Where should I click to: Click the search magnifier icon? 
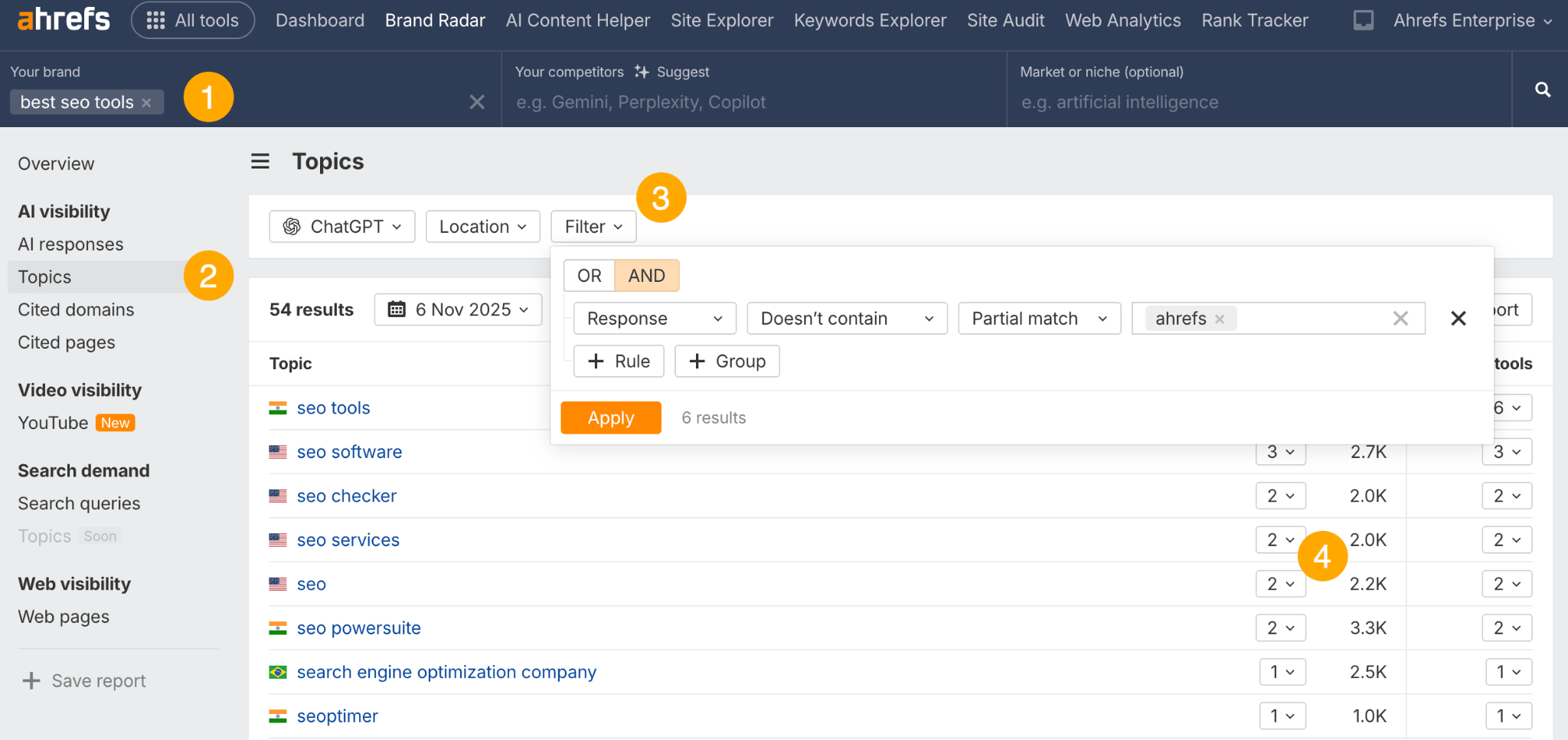(x=1542, y=90)
